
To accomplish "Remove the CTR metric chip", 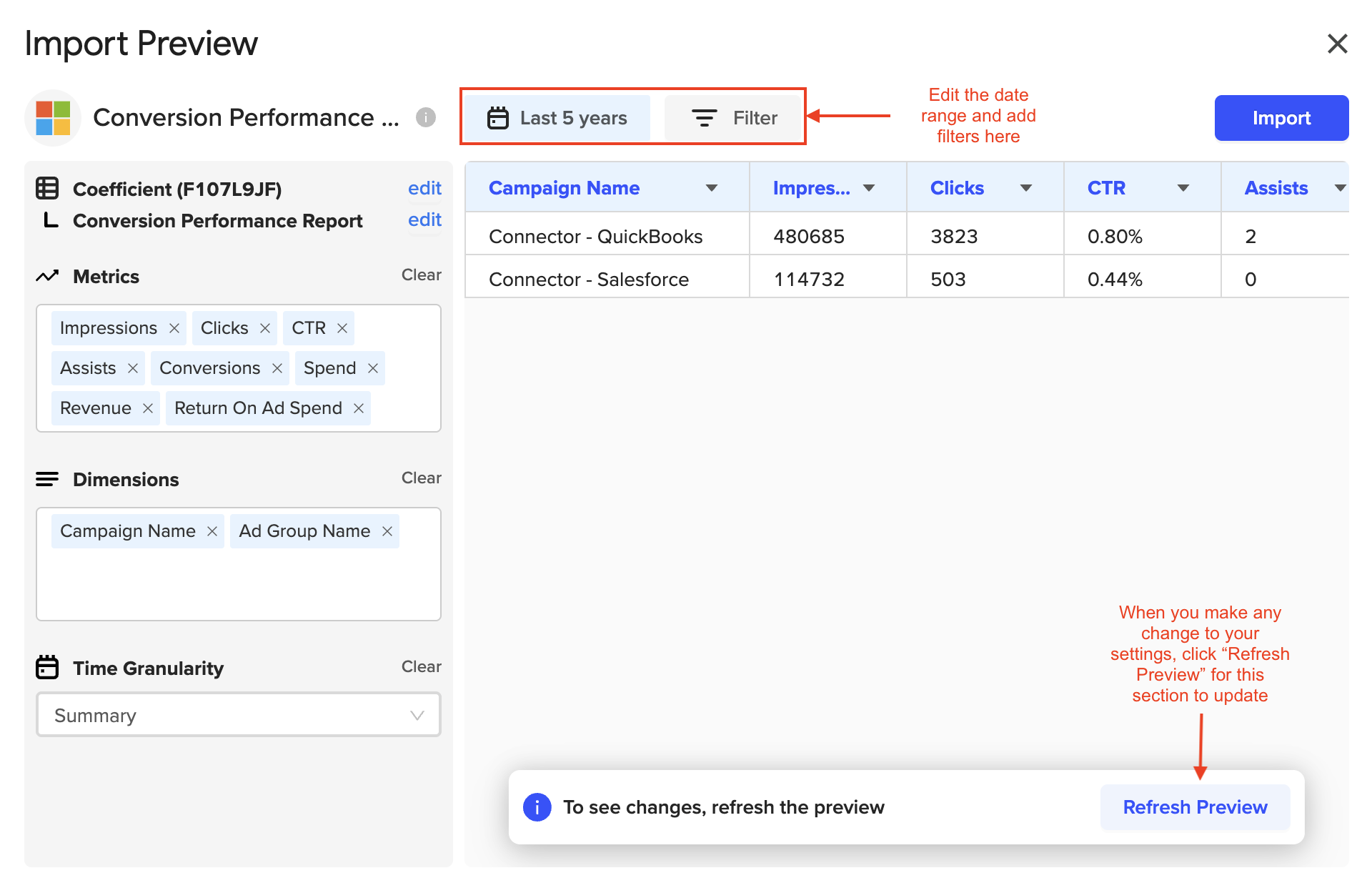I will tap(342, 328).
